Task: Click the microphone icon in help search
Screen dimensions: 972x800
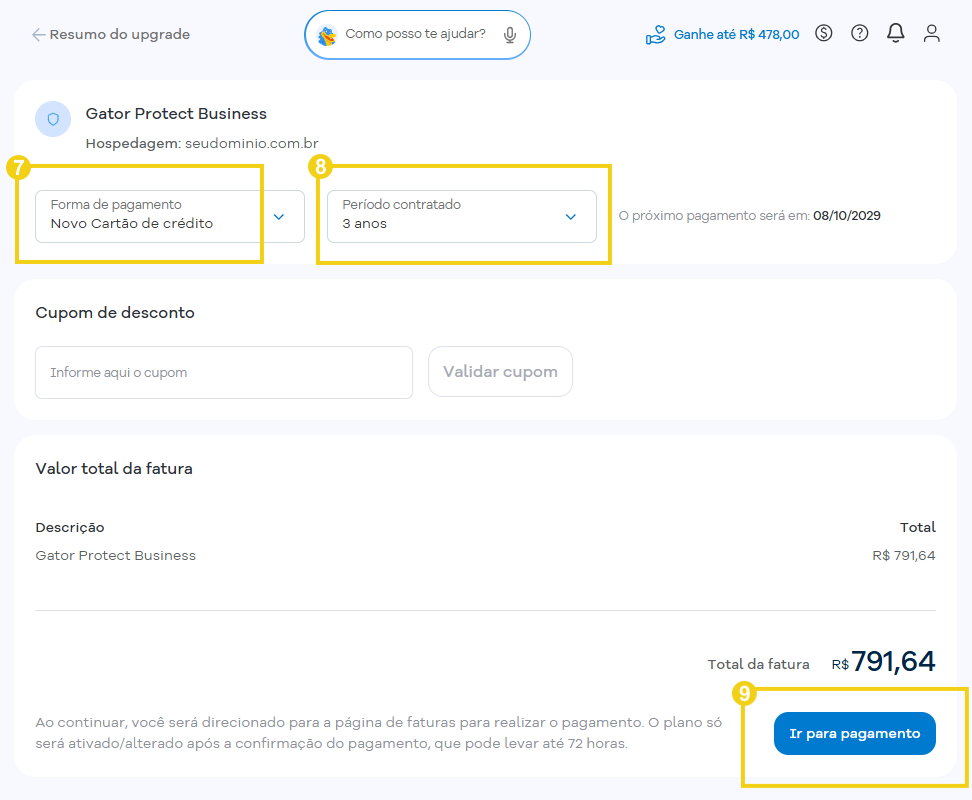Action: pos(510,35)
